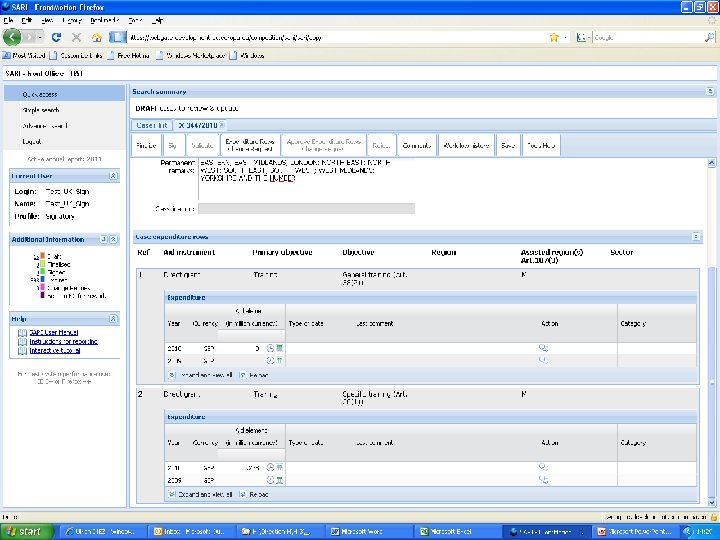The height and width of the screenshot is (540, 720).
Task: Click Logout in left navigation
Action: [32, 141]
